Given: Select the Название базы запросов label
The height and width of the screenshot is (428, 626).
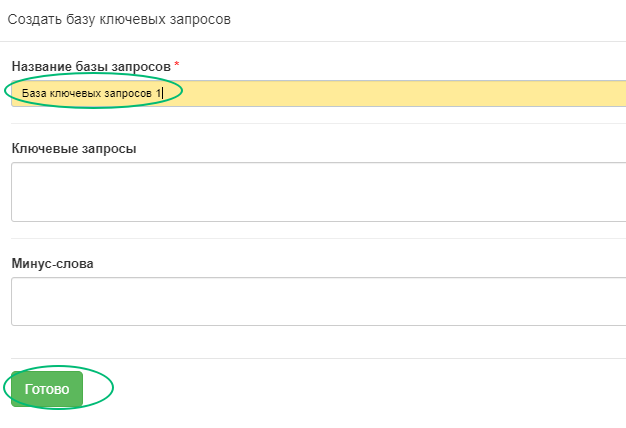Looking at the screenshot, I should coord(91,66).
